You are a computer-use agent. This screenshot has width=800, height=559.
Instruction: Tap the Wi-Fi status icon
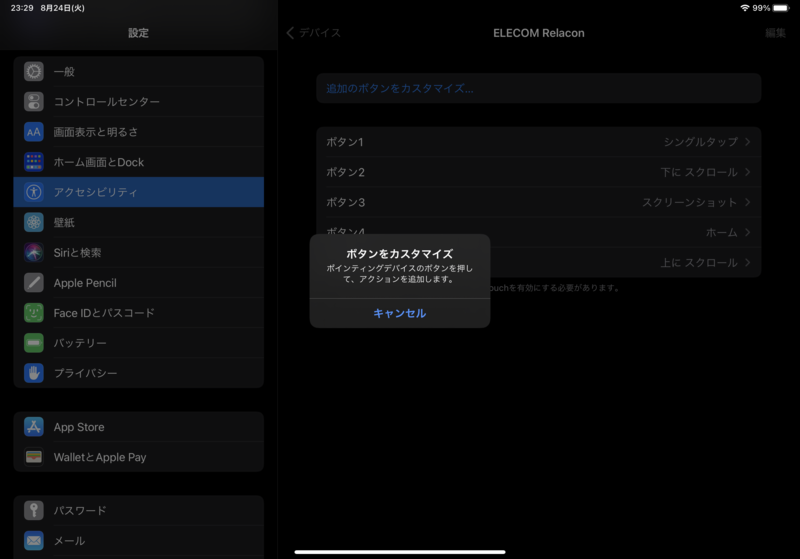(745, 8)
